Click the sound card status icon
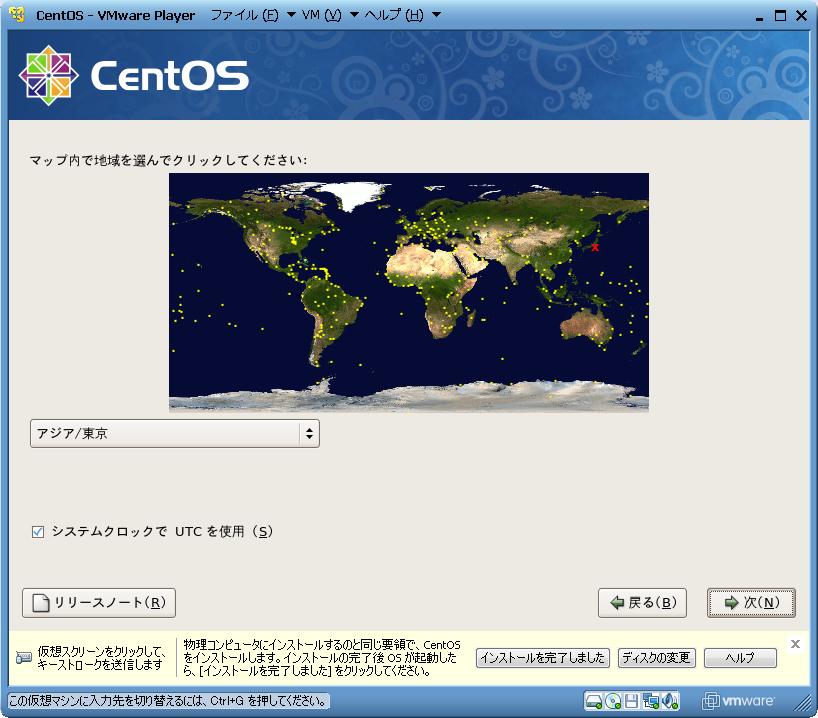The image size is (818, 718). click(x=670, y=700)
